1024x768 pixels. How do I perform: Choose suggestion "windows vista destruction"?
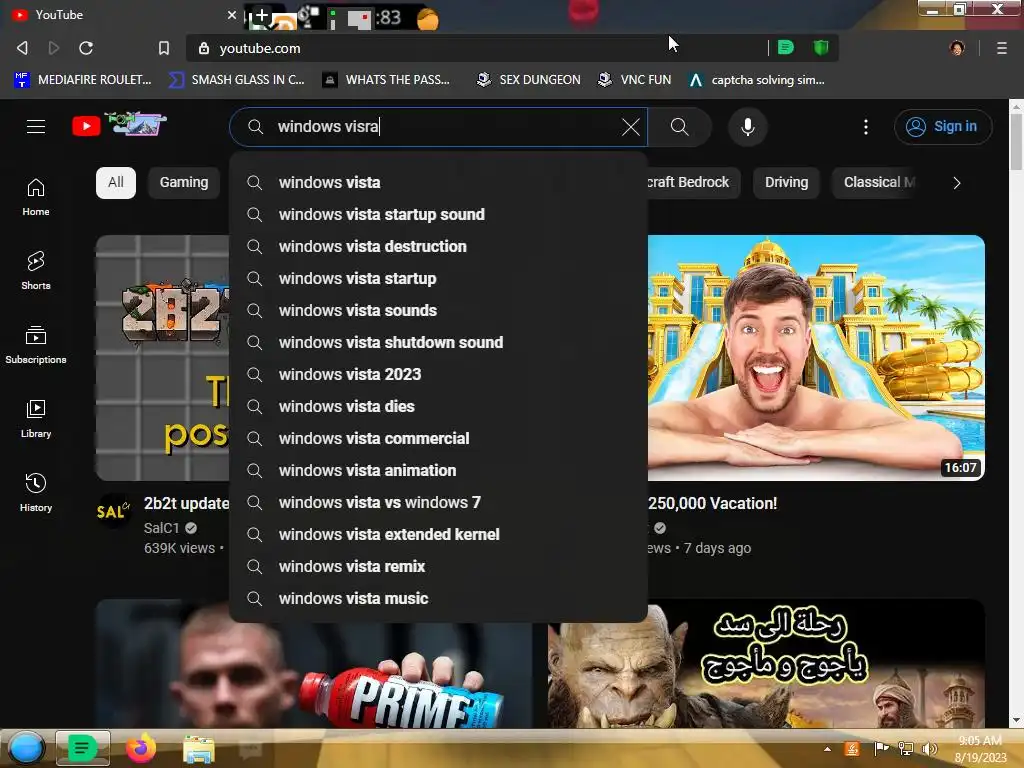click(x=438, y=246)
